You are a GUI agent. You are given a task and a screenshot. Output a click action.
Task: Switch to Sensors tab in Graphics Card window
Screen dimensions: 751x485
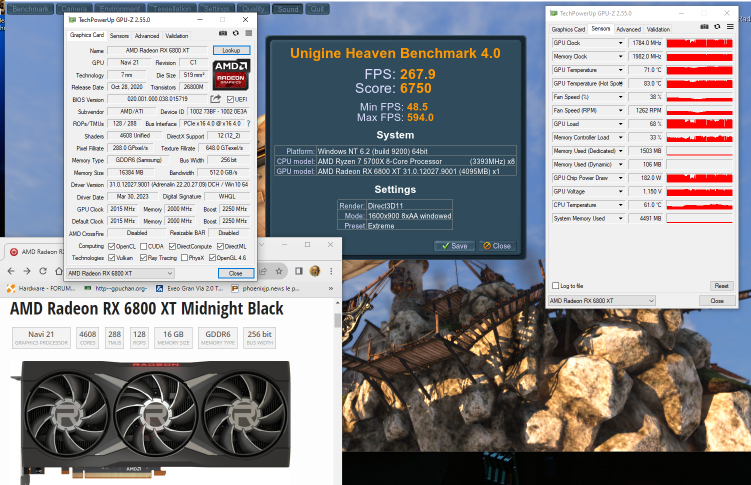[x=119, y=36]
